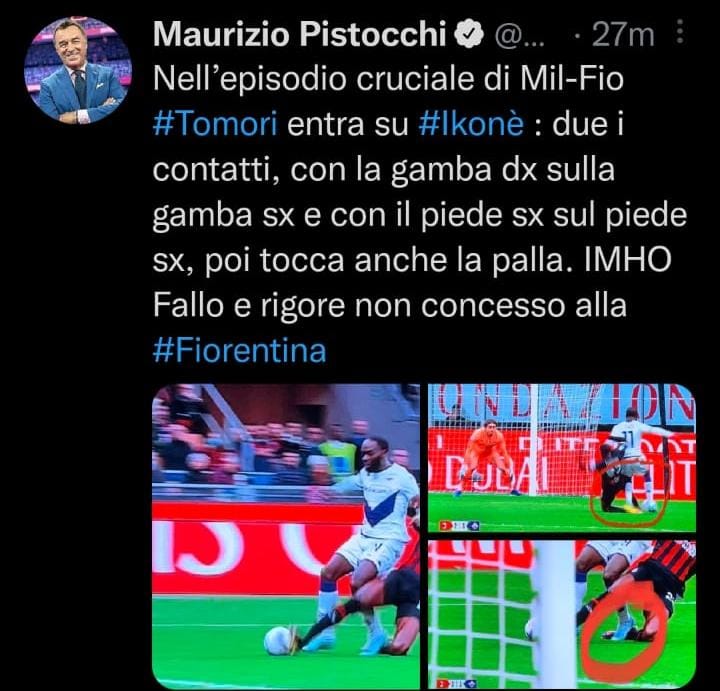Open the 27m tweet timestamp

(x=623, y=35)
